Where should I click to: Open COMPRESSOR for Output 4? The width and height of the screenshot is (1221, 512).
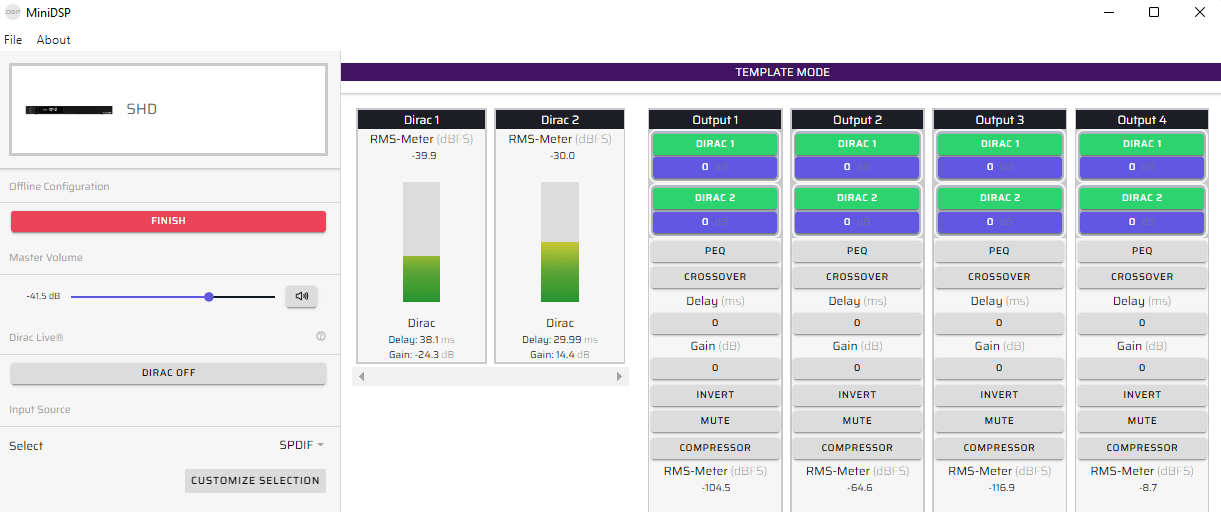pos(1142,448)
